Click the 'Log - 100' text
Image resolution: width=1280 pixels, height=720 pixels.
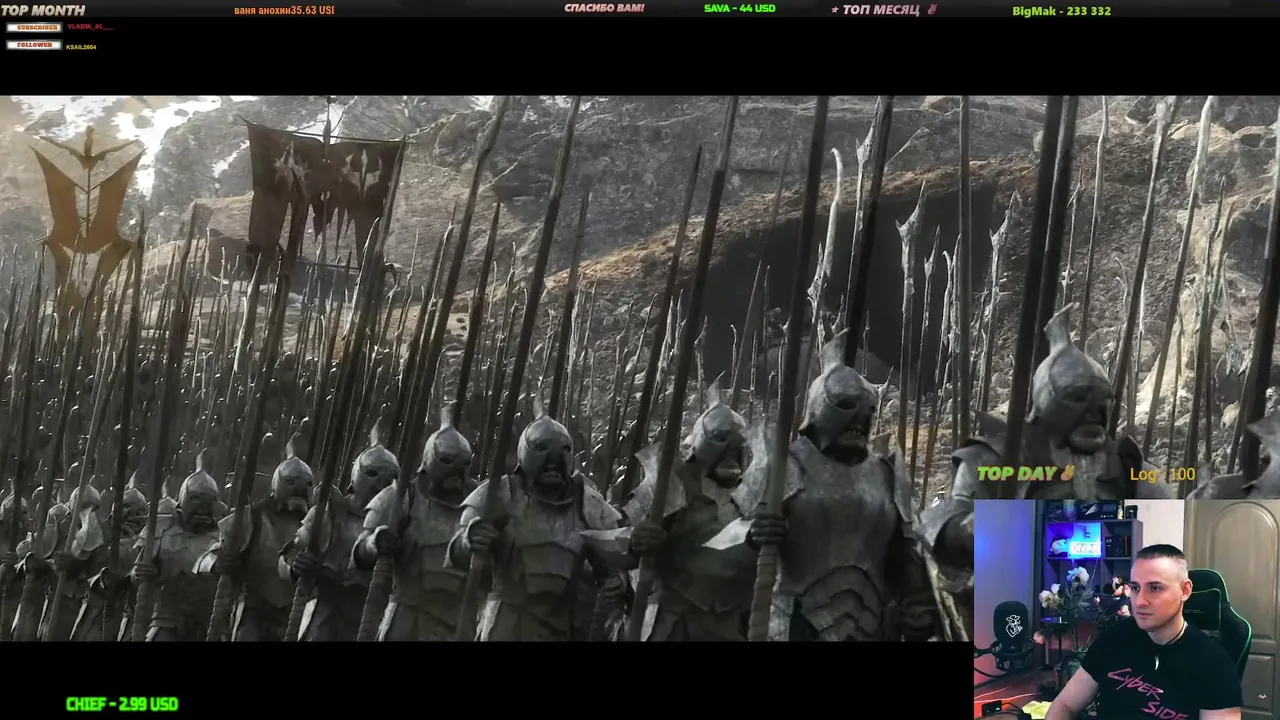[1163, 475]
